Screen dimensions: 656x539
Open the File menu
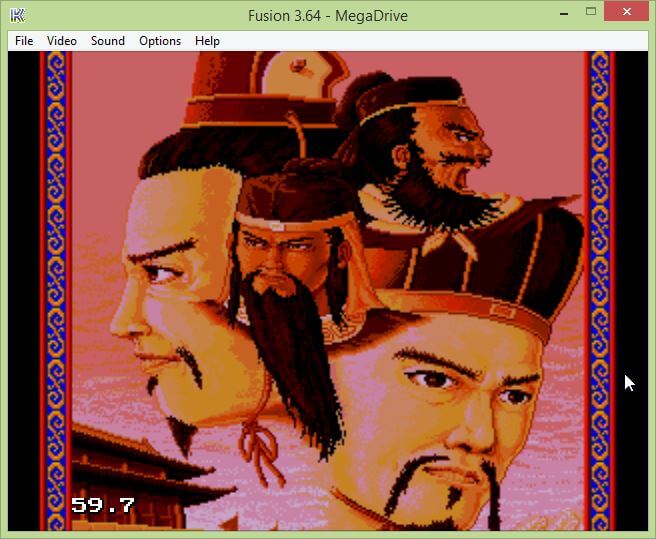point(24,41)
